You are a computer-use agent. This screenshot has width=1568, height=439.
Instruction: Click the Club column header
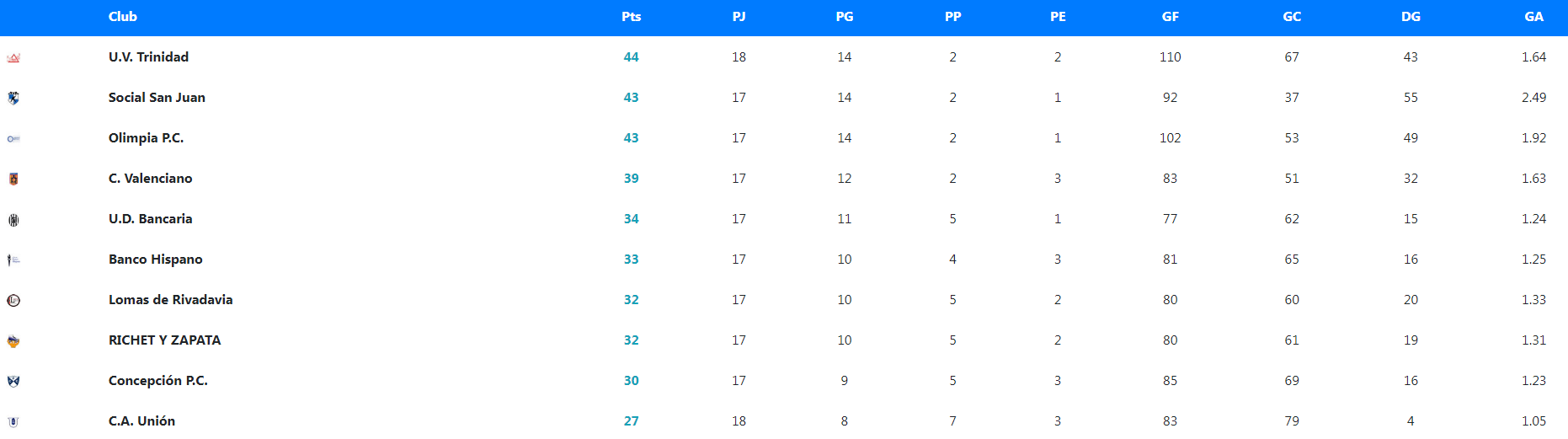pos(123,17)
